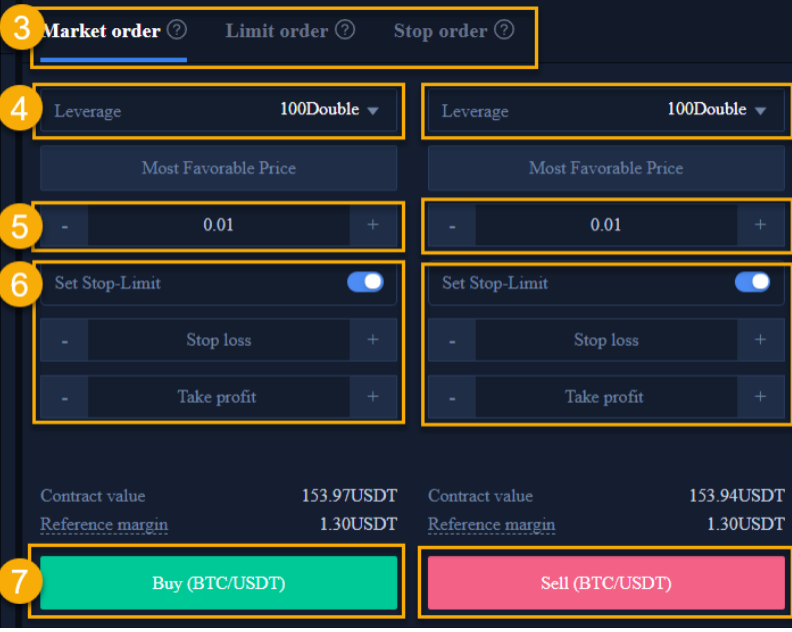Click sell-side Stop loss input field
This screenshot has height=632, width=792.
[606, 339]
